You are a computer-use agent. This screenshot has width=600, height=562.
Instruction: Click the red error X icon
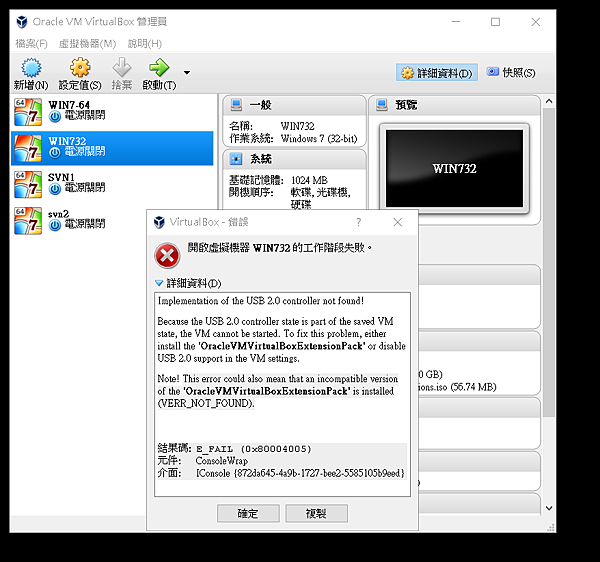pos(167,255)
